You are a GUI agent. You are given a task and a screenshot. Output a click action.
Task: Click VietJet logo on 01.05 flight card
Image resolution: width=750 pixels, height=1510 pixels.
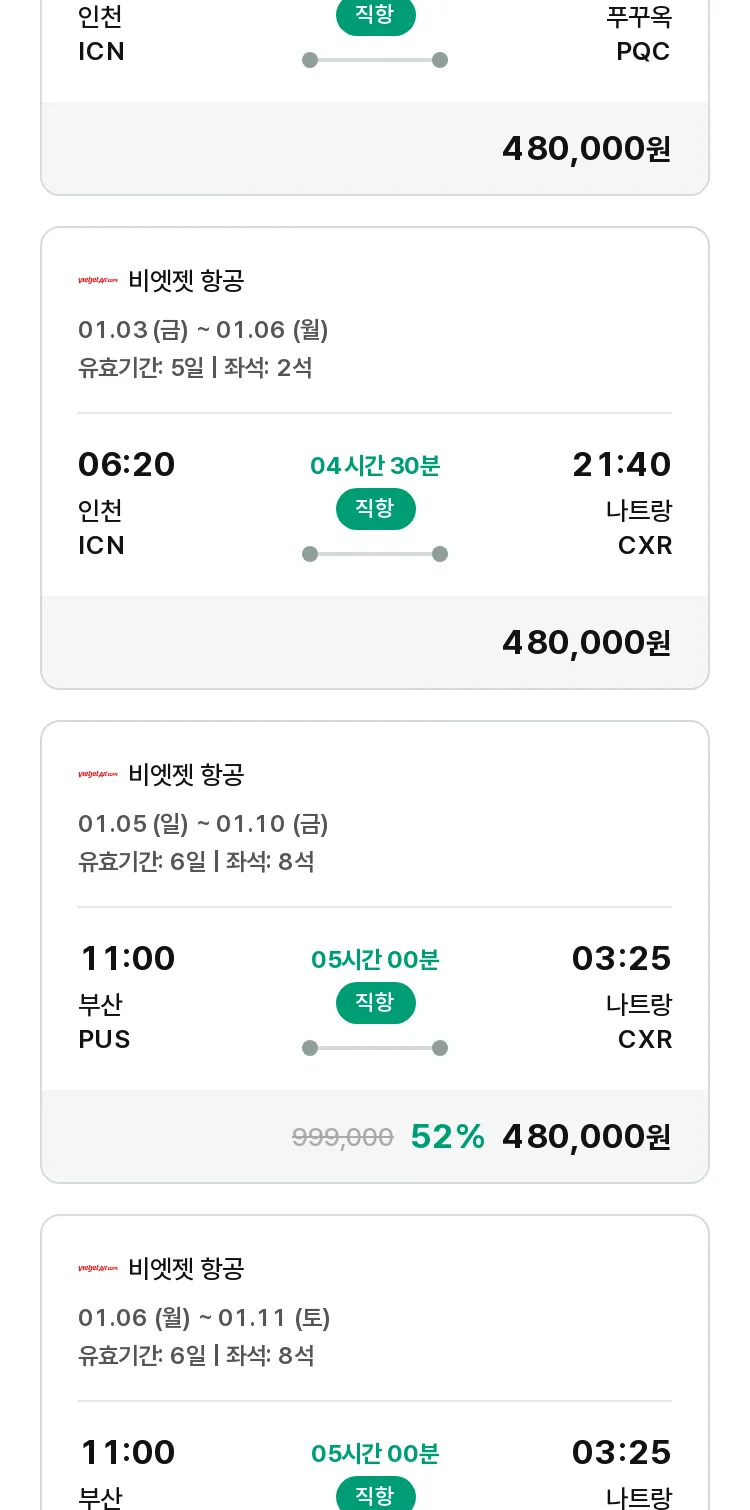[x=98, y=775]
